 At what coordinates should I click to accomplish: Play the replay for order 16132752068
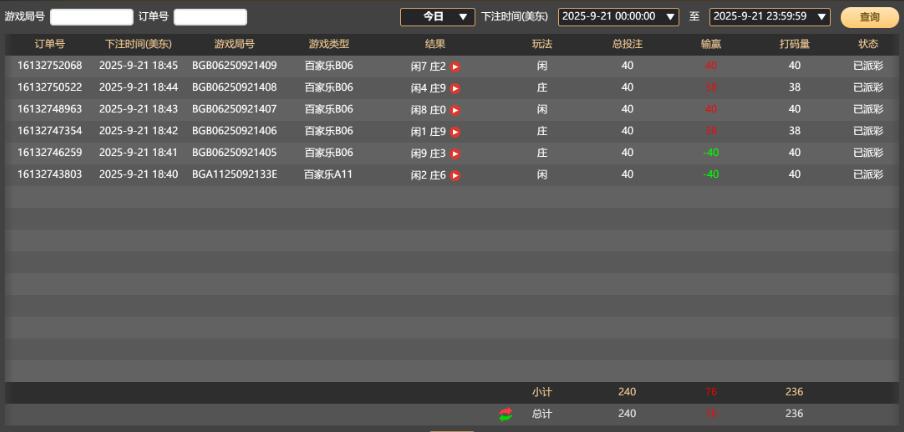click(x=455, y=66)
